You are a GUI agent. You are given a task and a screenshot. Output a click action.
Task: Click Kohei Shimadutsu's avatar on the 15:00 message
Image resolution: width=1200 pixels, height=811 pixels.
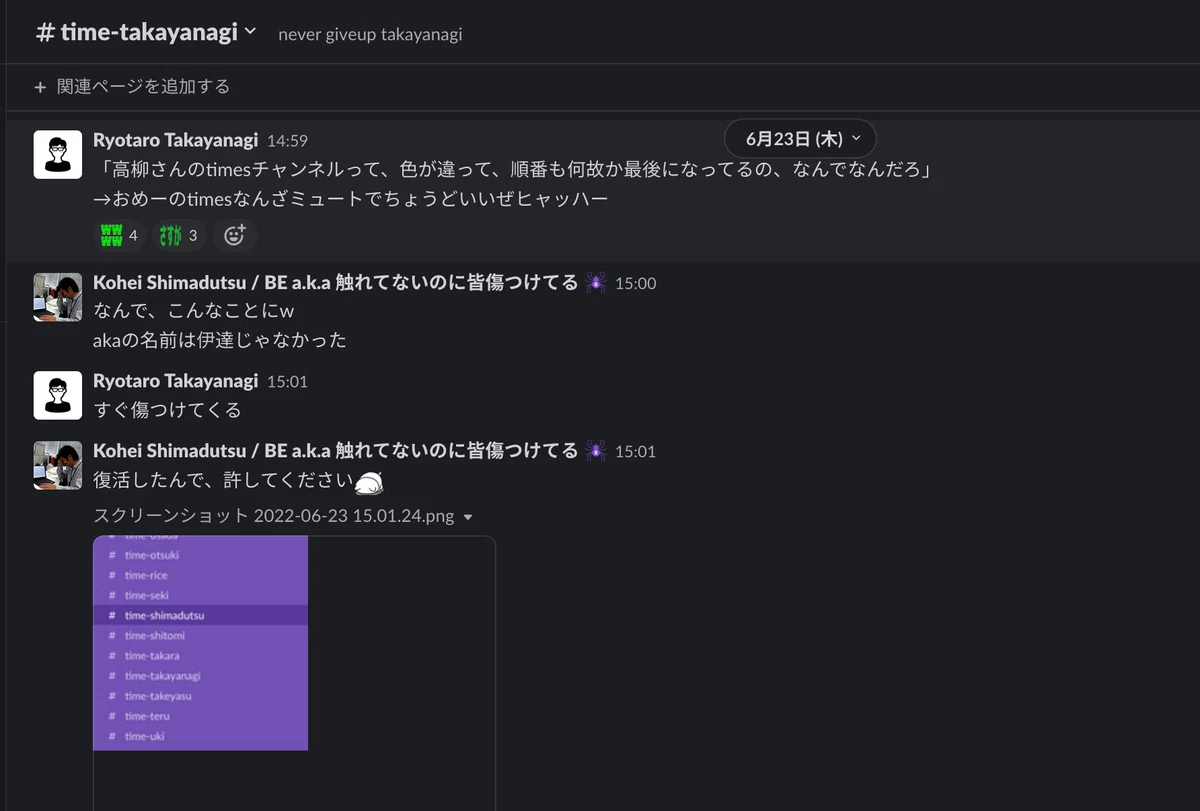click(58, 297)
